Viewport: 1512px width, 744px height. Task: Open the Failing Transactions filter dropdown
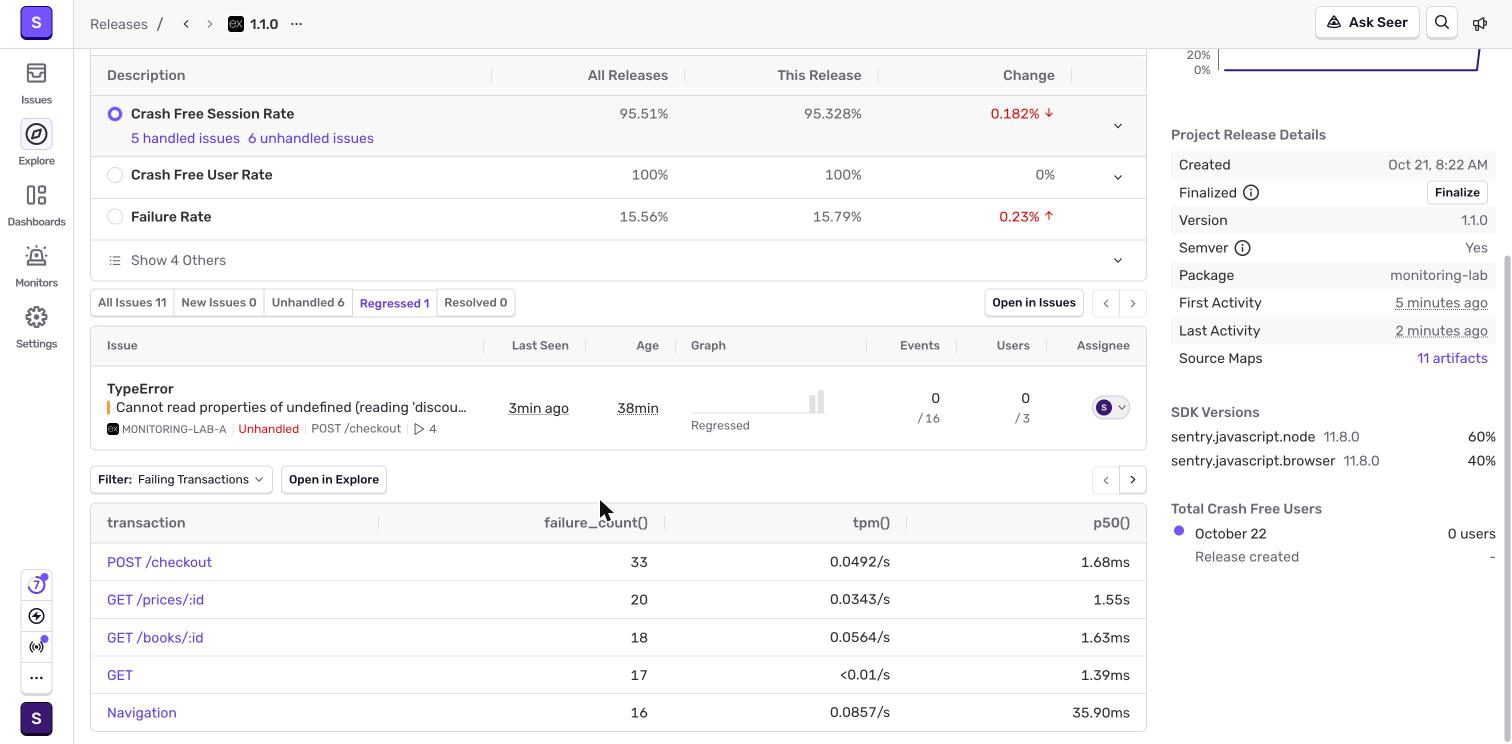coord(181,480)
